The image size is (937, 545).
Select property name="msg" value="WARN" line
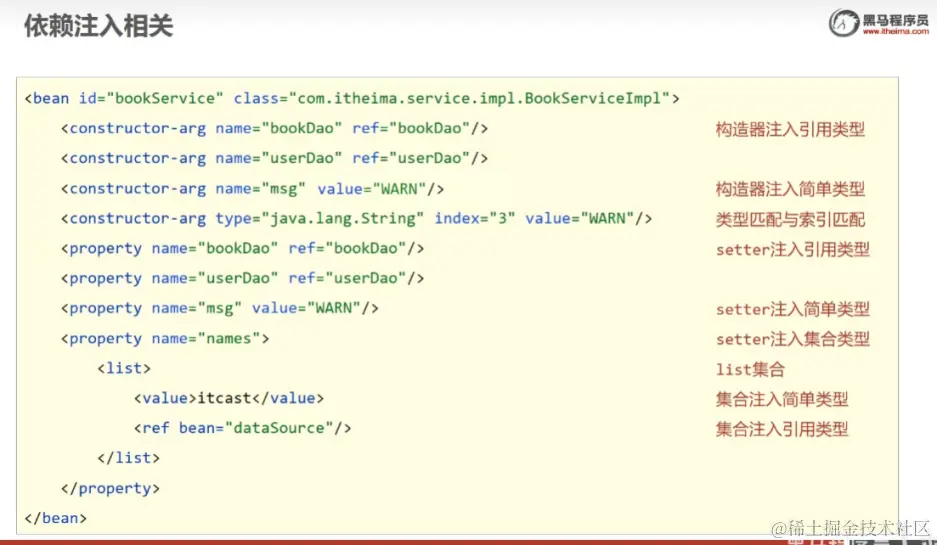[x=219, y=308]
